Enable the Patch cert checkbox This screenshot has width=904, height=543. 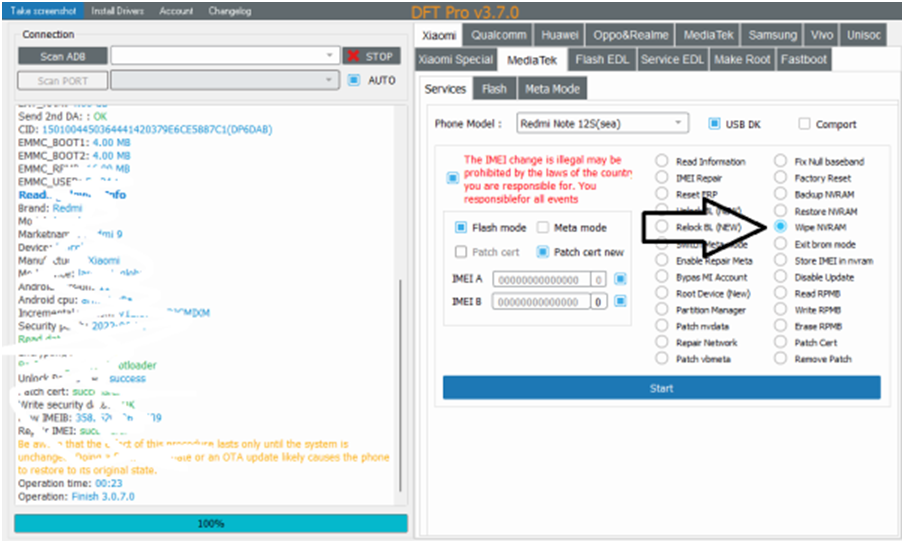461,251
